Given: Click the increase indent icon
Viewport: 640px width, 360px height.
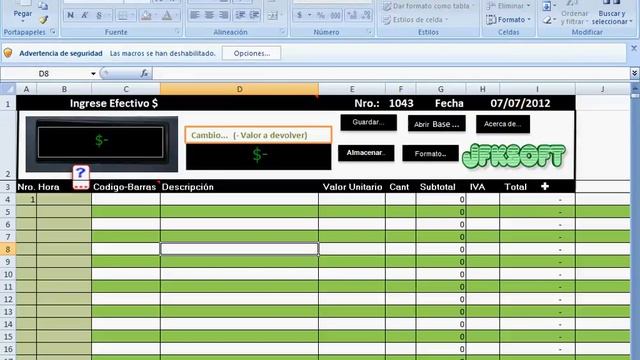Looking at the screenshot, I should (255, 15).
